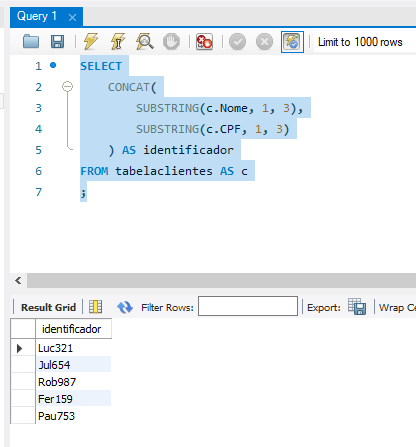Viewport: 416px width, 447px height.
Task: Click the horizontal scrollbar left arrow
Action: point(18,281)
